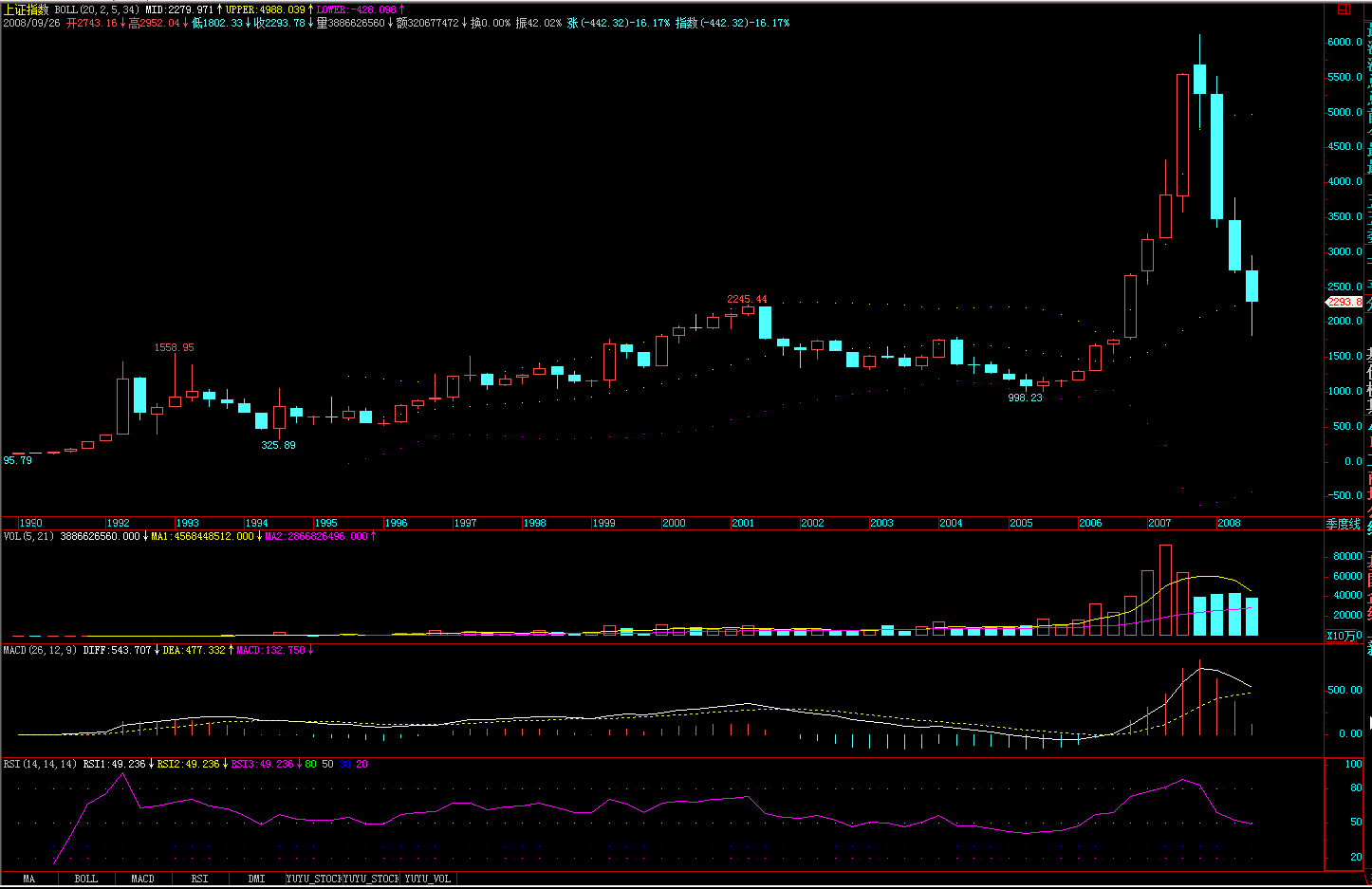Click the MACD(26,12,9) indicator label
Viewport: 1372px width, 889px height.
click(x=40, y=650)
